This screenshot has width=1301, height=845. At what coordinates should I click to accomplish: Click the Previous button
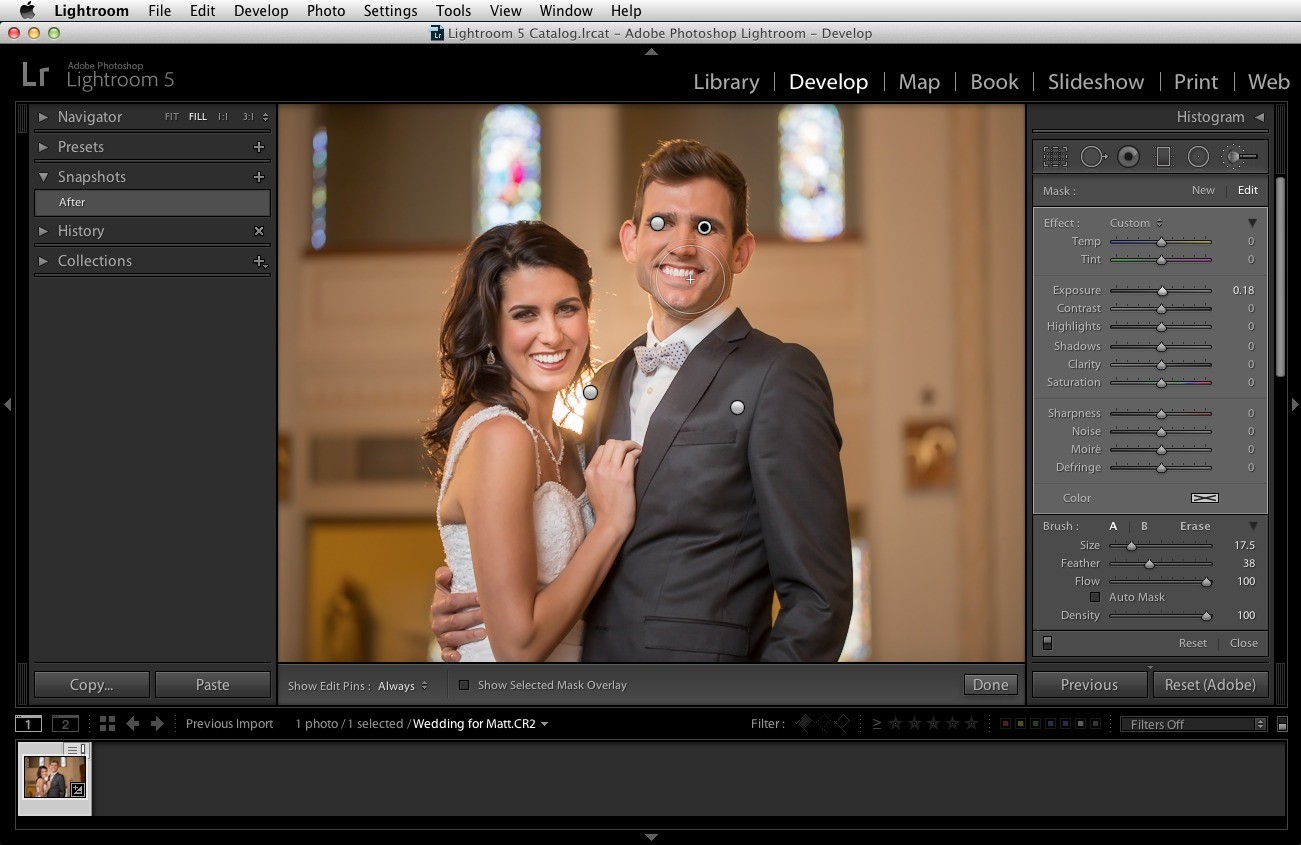1089,685
